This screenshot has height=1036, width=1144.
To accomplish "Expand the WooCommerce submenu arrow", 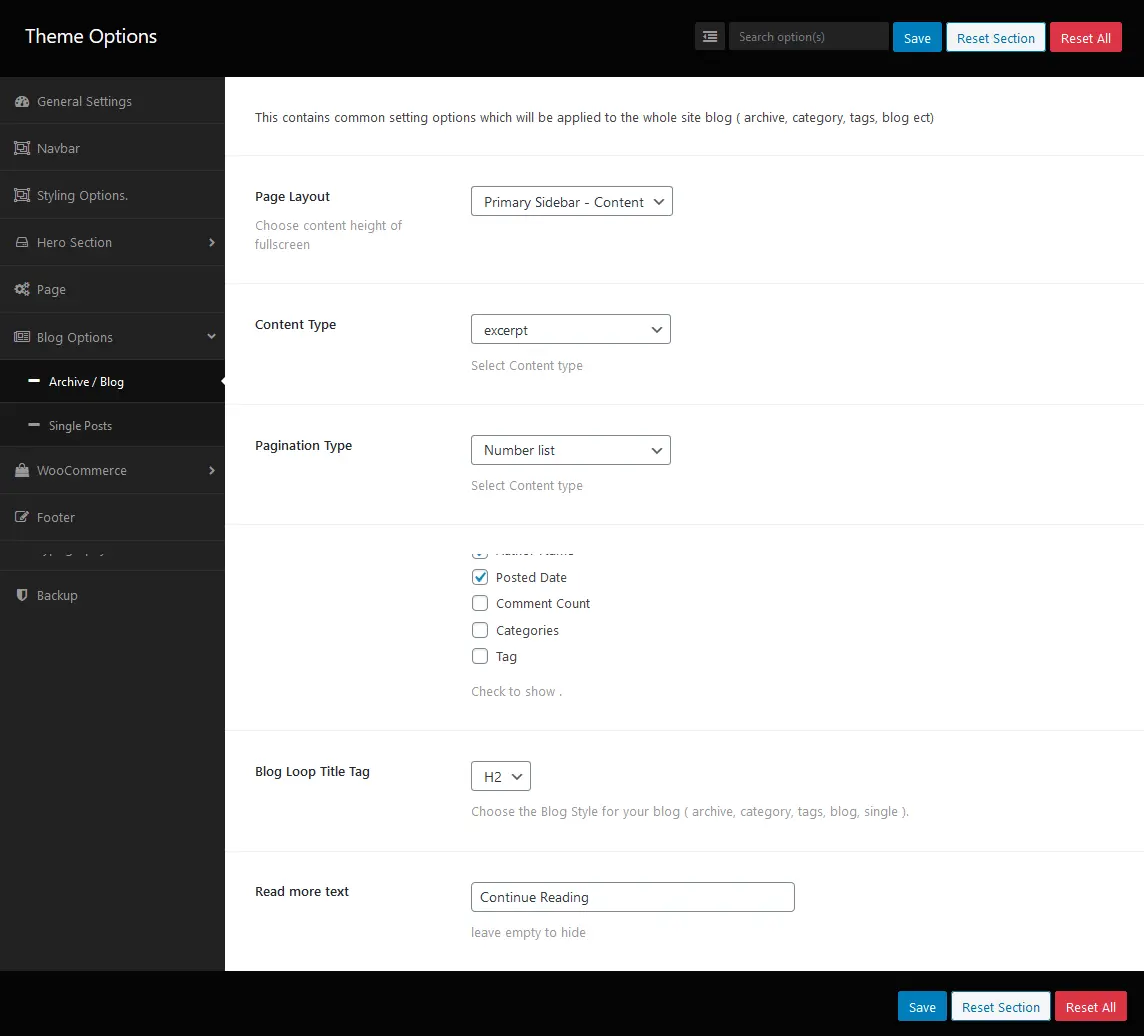I will 212,471.
